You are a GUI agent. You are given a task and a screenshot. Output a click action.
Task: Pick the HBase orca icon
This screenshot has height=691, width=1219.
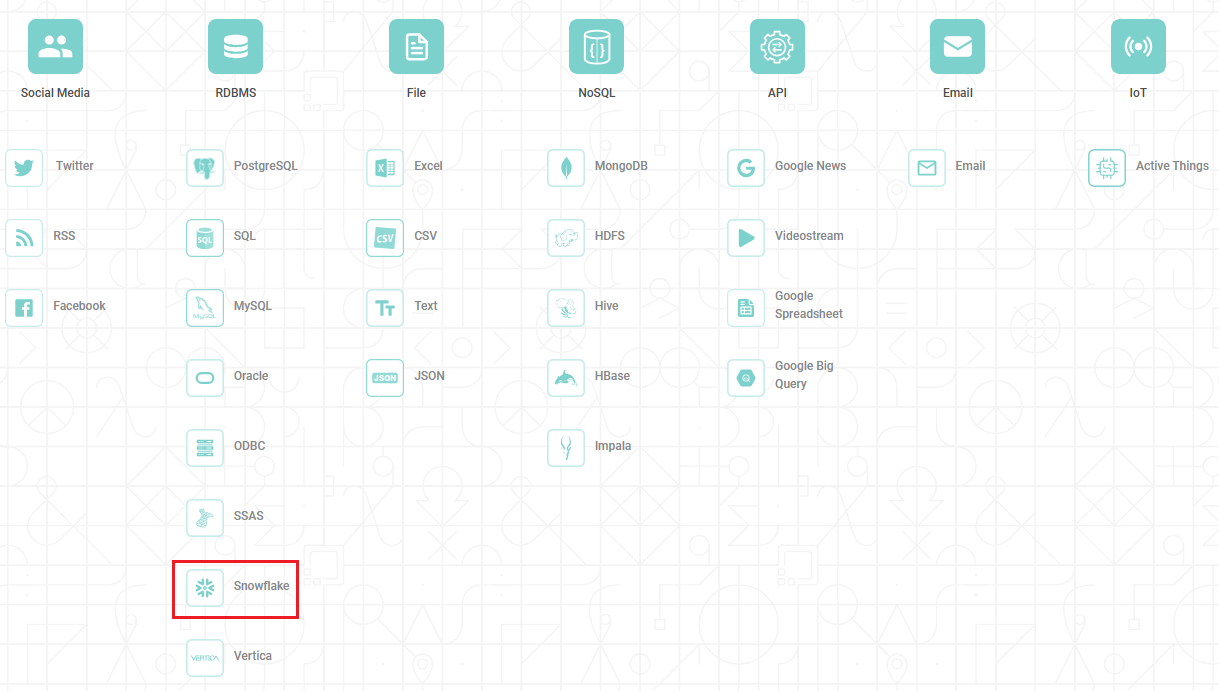tap(566, 377)
